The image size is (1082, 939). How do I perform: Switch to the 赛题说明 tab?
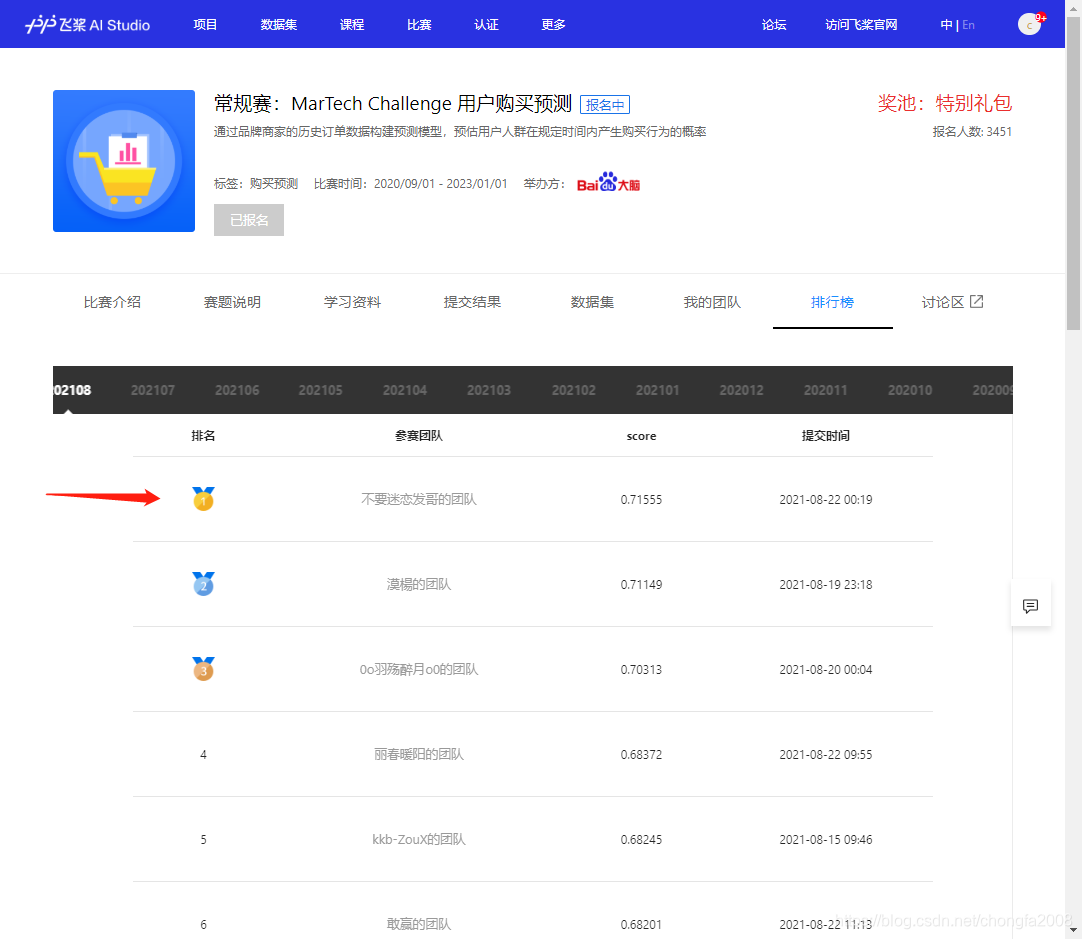click(233, 302)
